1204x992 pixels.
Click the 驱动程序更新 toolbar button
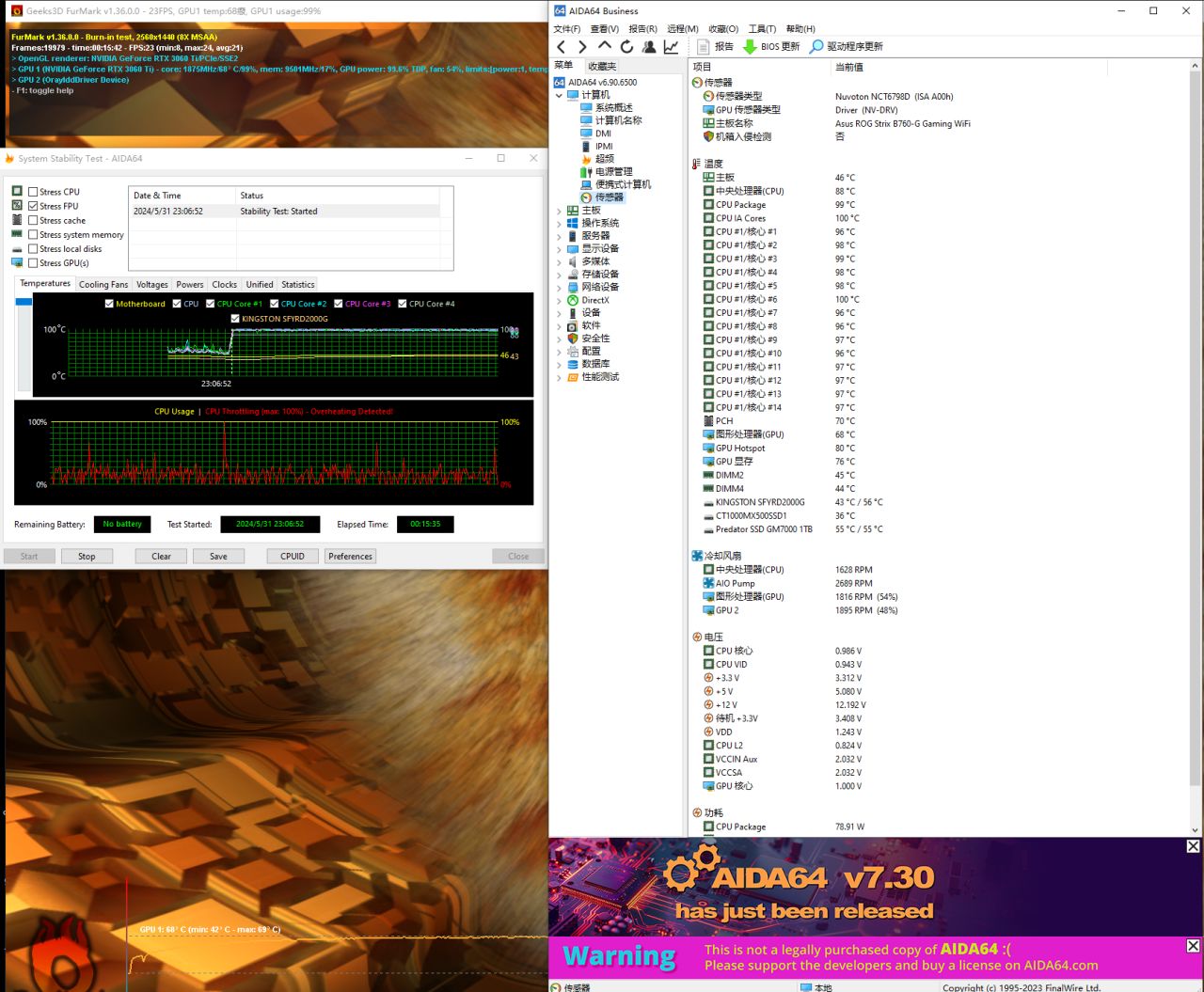(847, 46)
